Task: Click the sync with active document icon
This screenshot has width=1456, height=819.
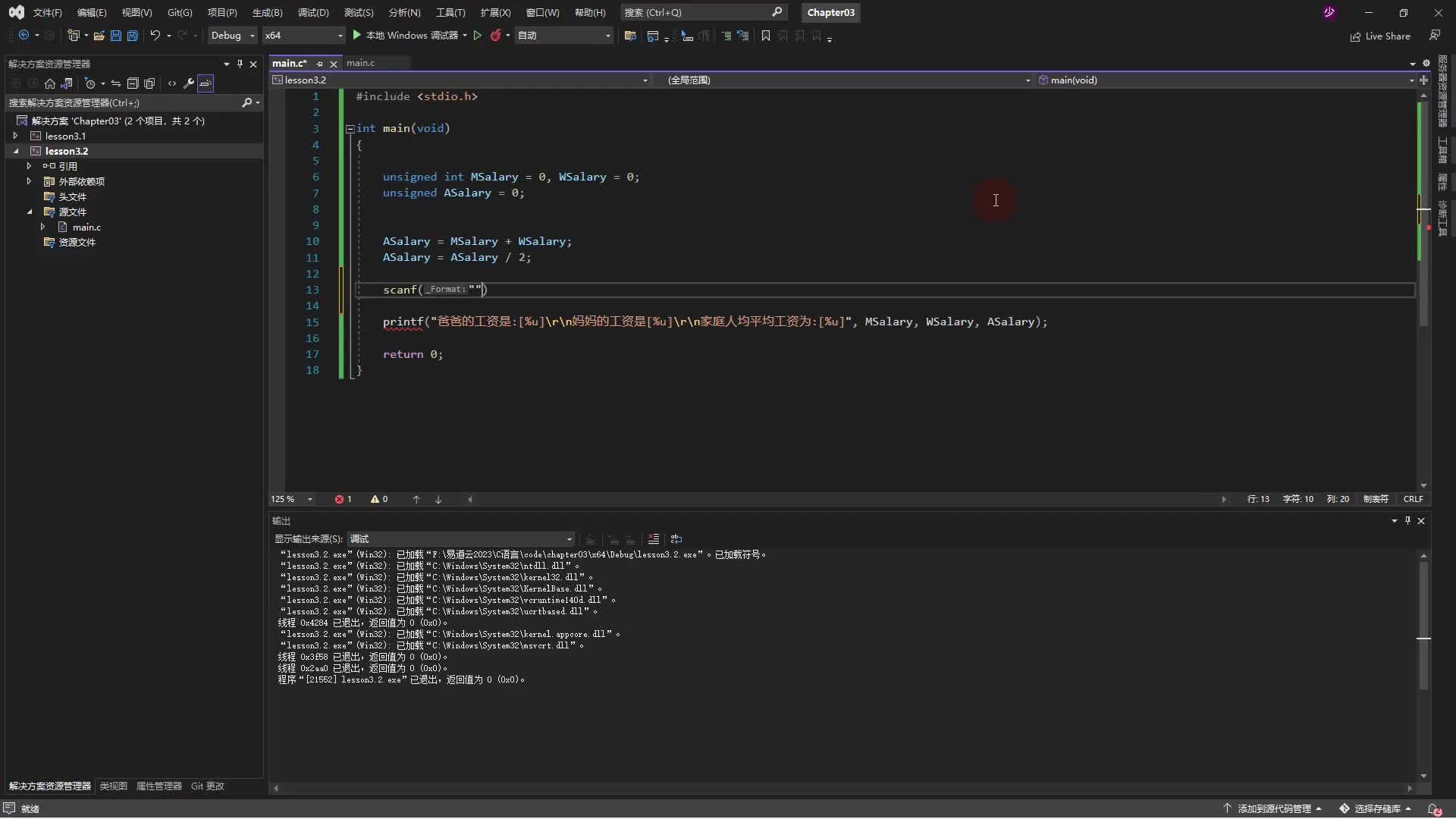Action: 115,83
